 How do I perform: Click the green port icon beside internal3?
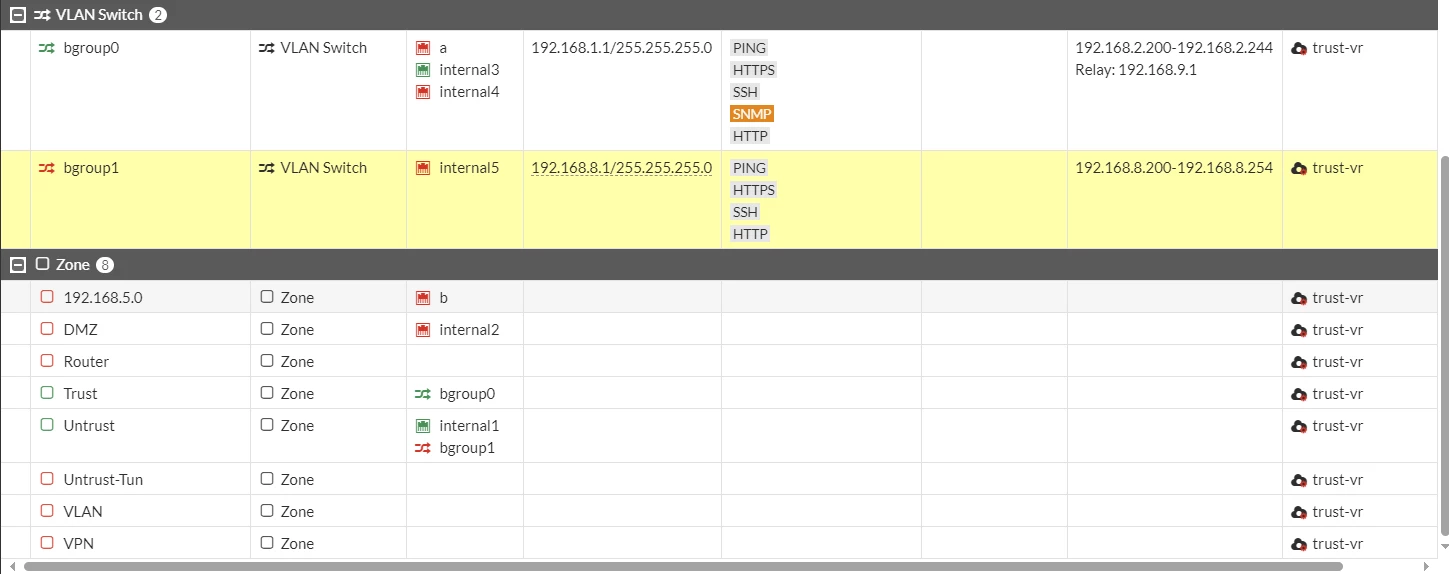coord(422,70)
